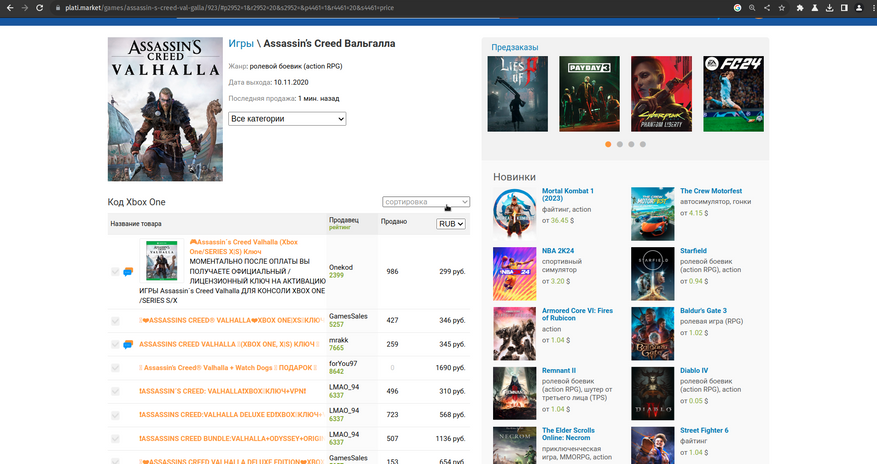Open the ASSASSINS CREED BUNDLE Valhalla+Odyssey listing
Image resolution: width=877 pixels, height=464 pixels.
pos(231,439)
